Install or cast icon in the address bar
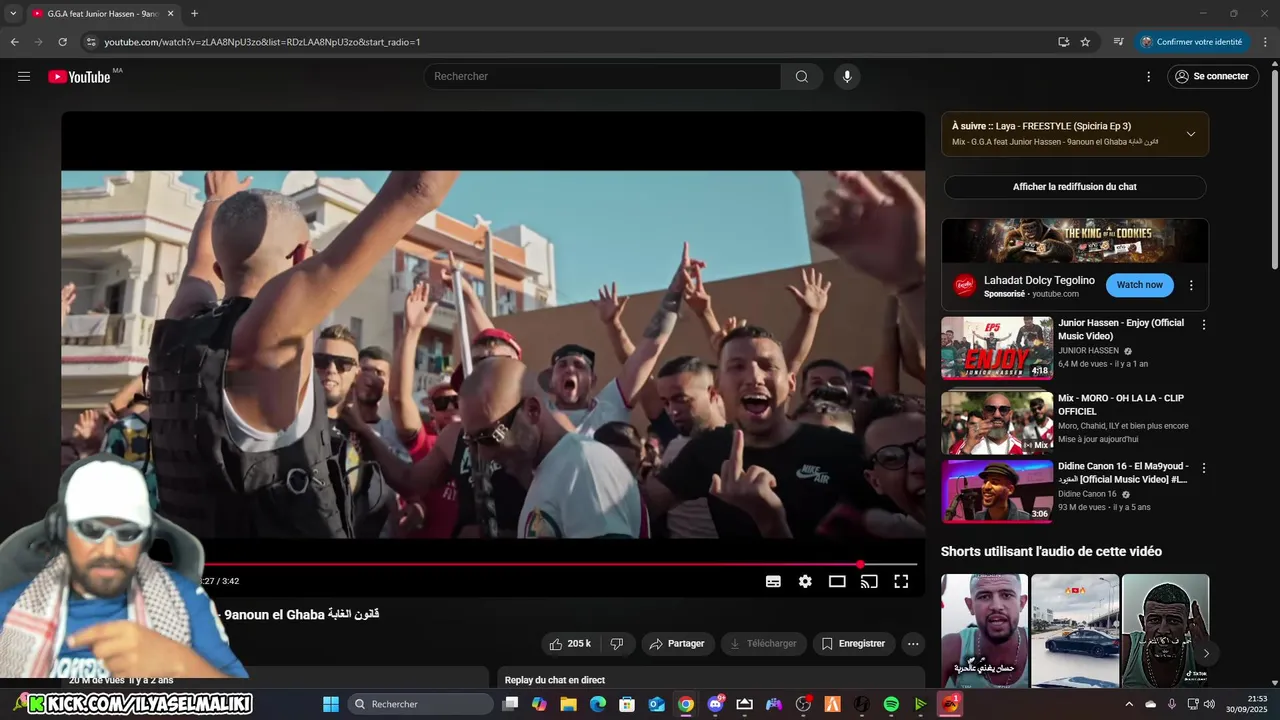This screenshot has height=720, width=1280. 1063,42
